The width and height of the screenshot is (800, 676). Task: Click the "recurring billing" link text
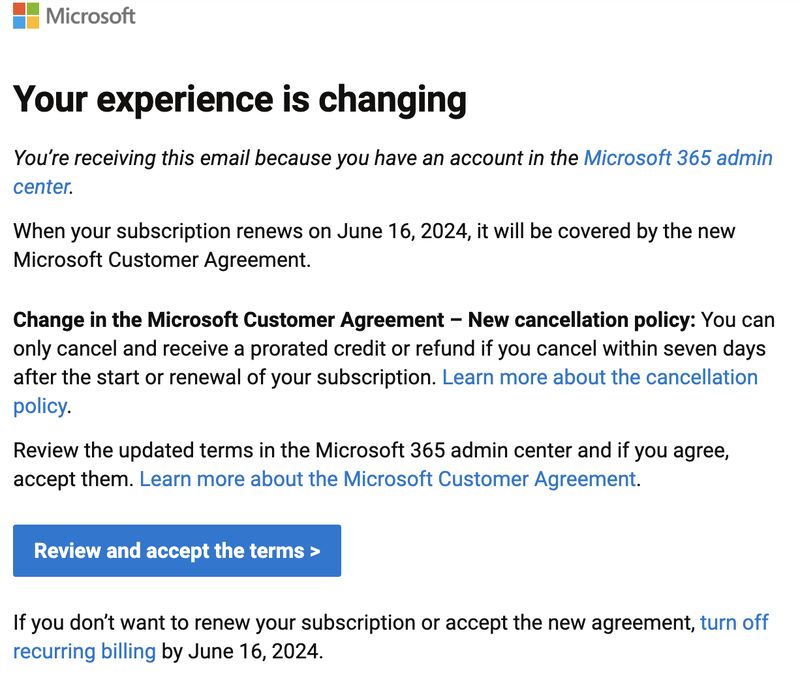click(x=84, y=652)
